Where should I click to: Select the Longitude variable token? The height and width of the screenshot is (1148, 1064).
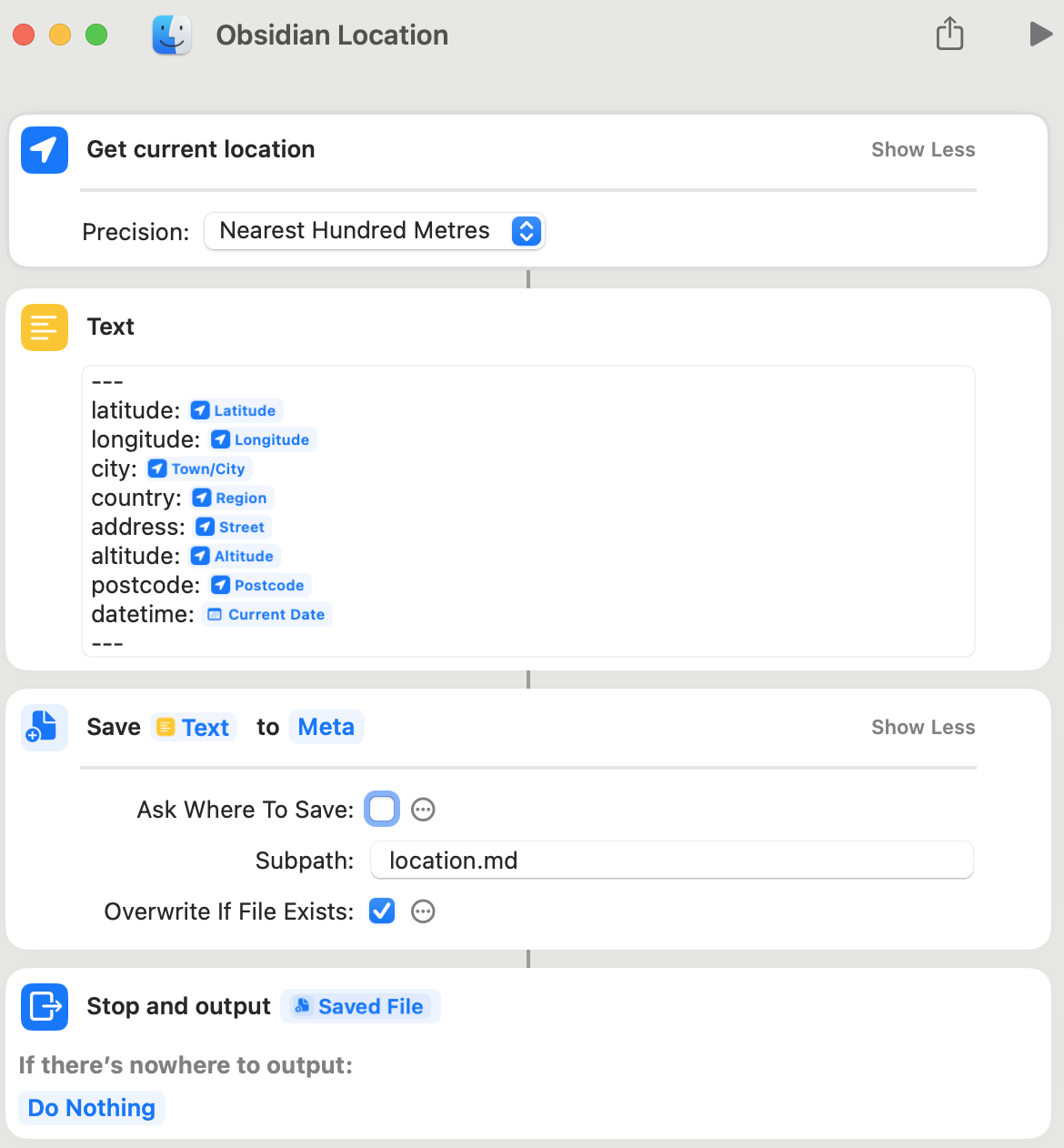pos(262,439)
